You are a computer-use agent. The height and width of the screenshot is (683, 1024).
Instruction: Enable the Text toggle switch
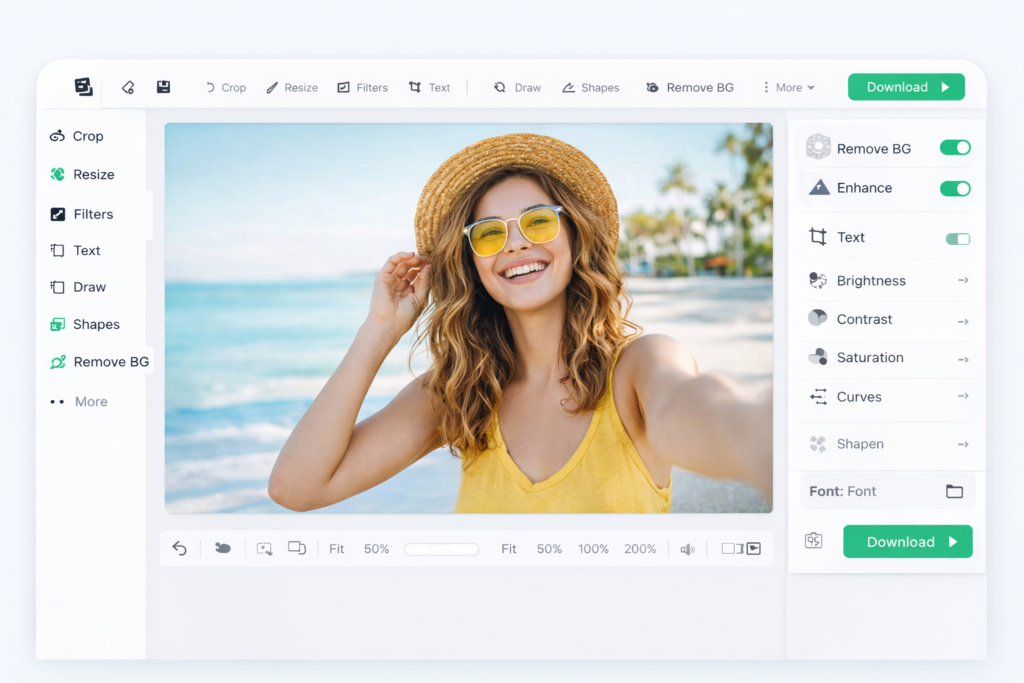pyautogui.click(x=957, y=237)
